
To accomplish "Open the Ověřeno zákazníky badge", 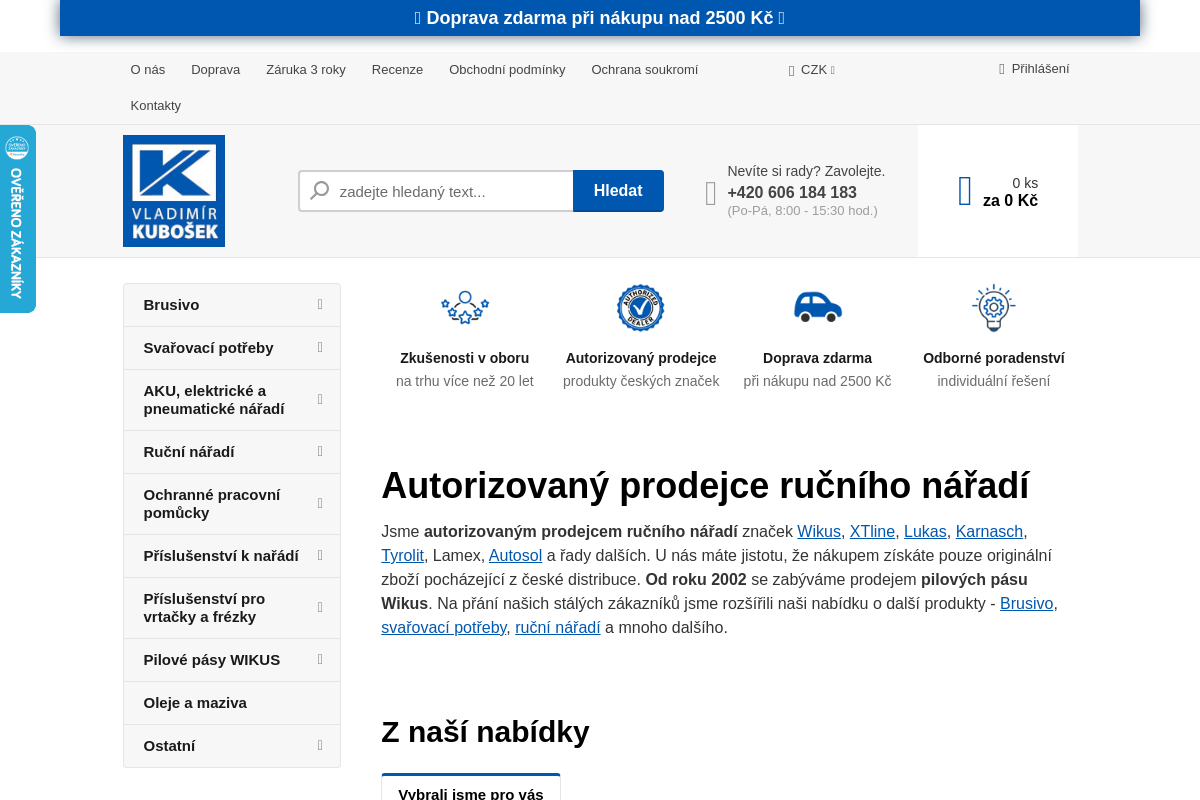I will pos(17,218).
